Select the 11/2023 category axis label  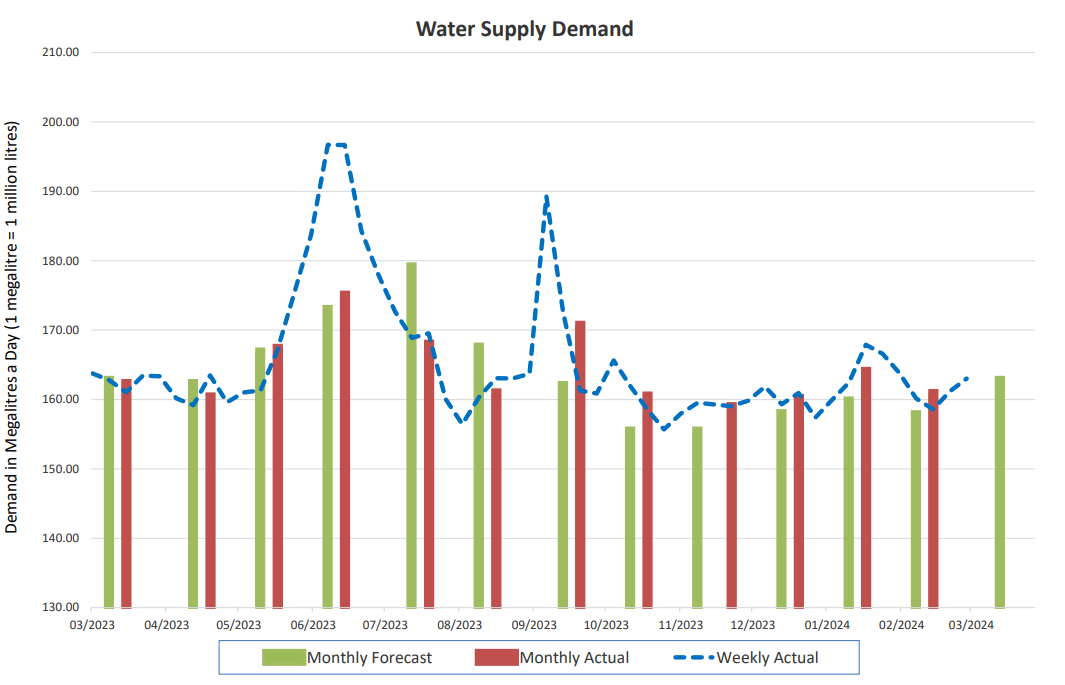click(x=681, y=623)
